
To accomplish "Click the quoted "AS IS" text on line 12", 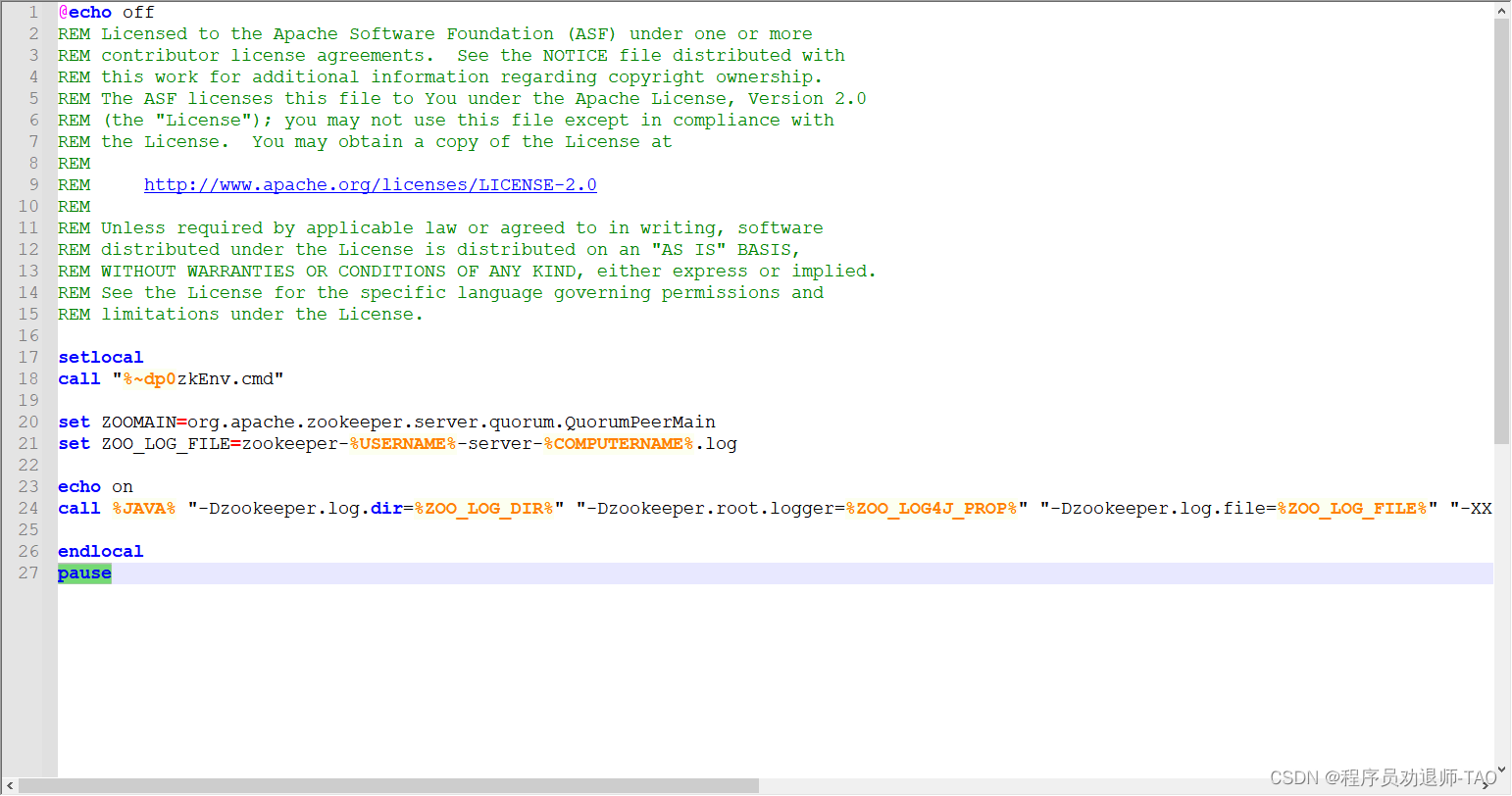I will [x=688, y=249].
